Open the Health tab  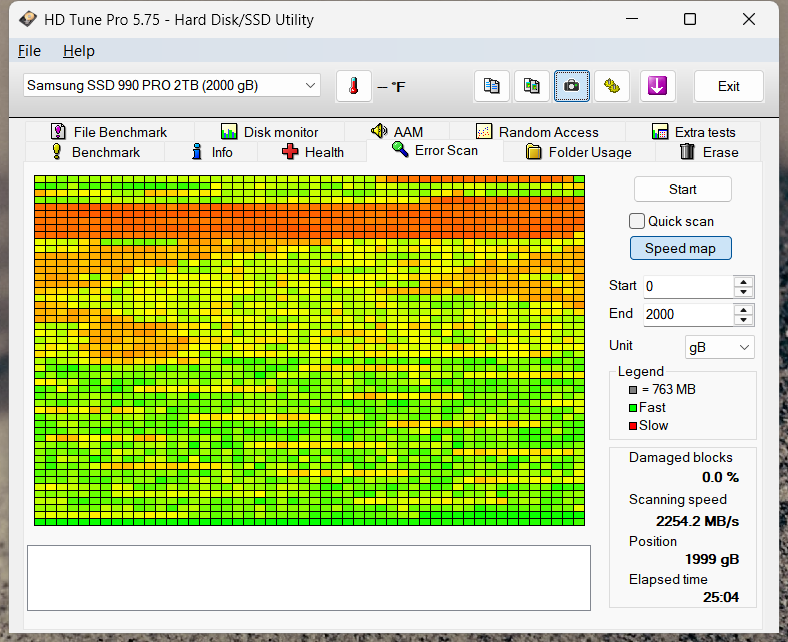pyautogui.click(x=313, y=152)
